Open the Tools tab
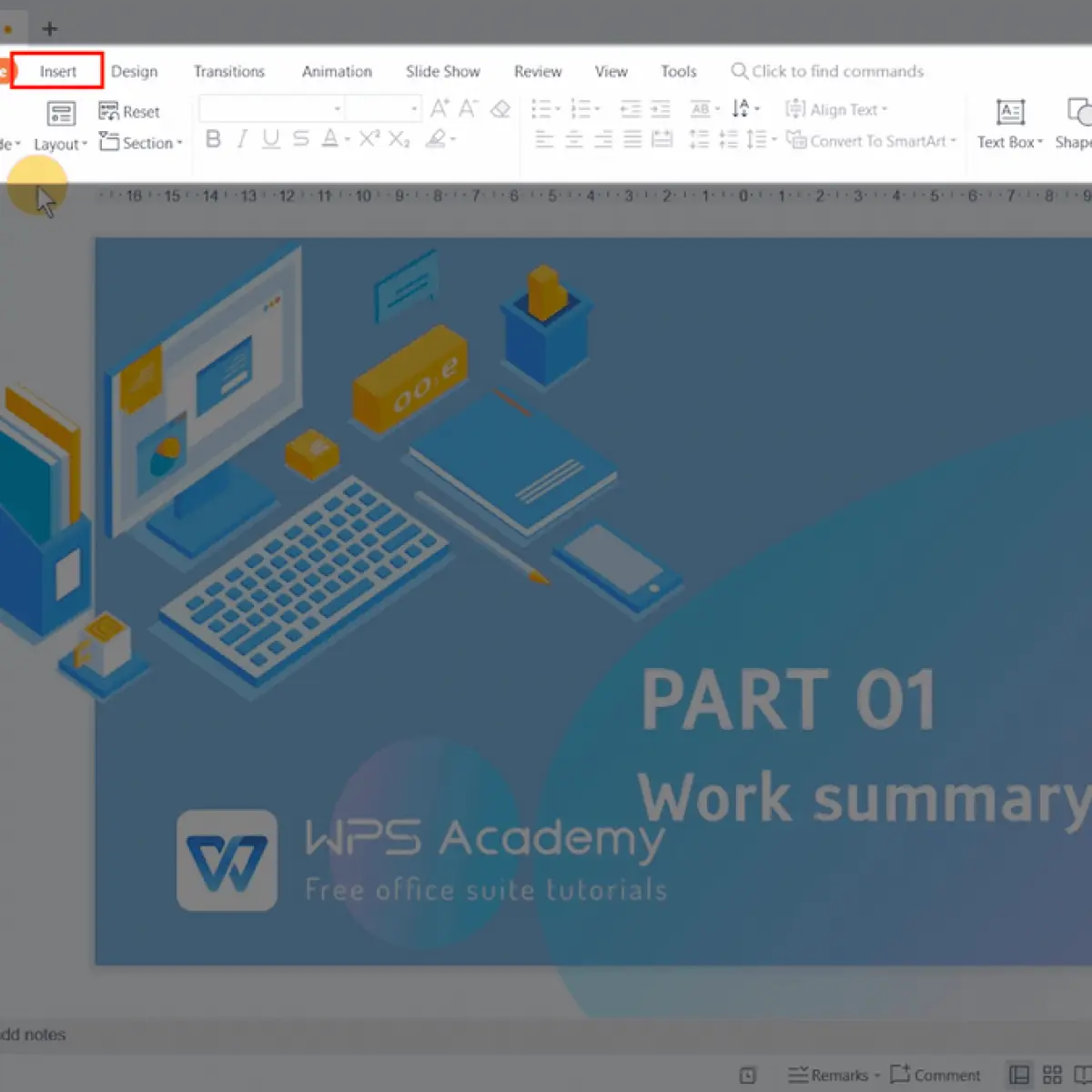 pyautogui.click(x=678, y=72)
